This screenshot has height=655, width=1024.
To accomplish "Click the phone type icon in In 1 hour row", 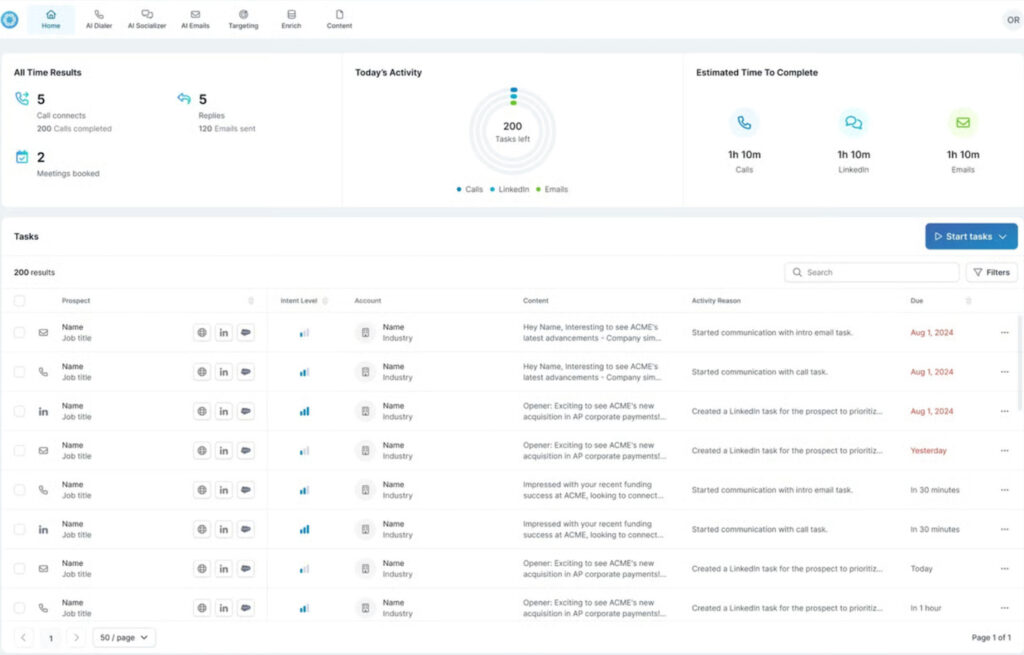I will click(x=43, y=608).
